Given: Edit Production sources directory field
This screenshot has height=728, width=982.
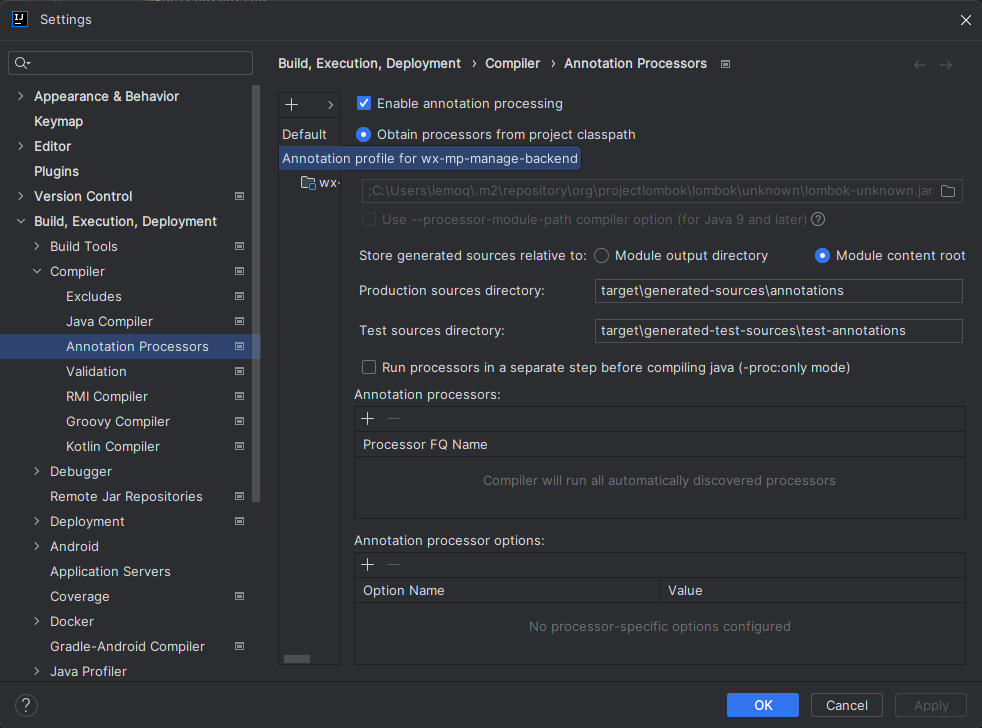Looking at the screenshot, I should point(778,291).
